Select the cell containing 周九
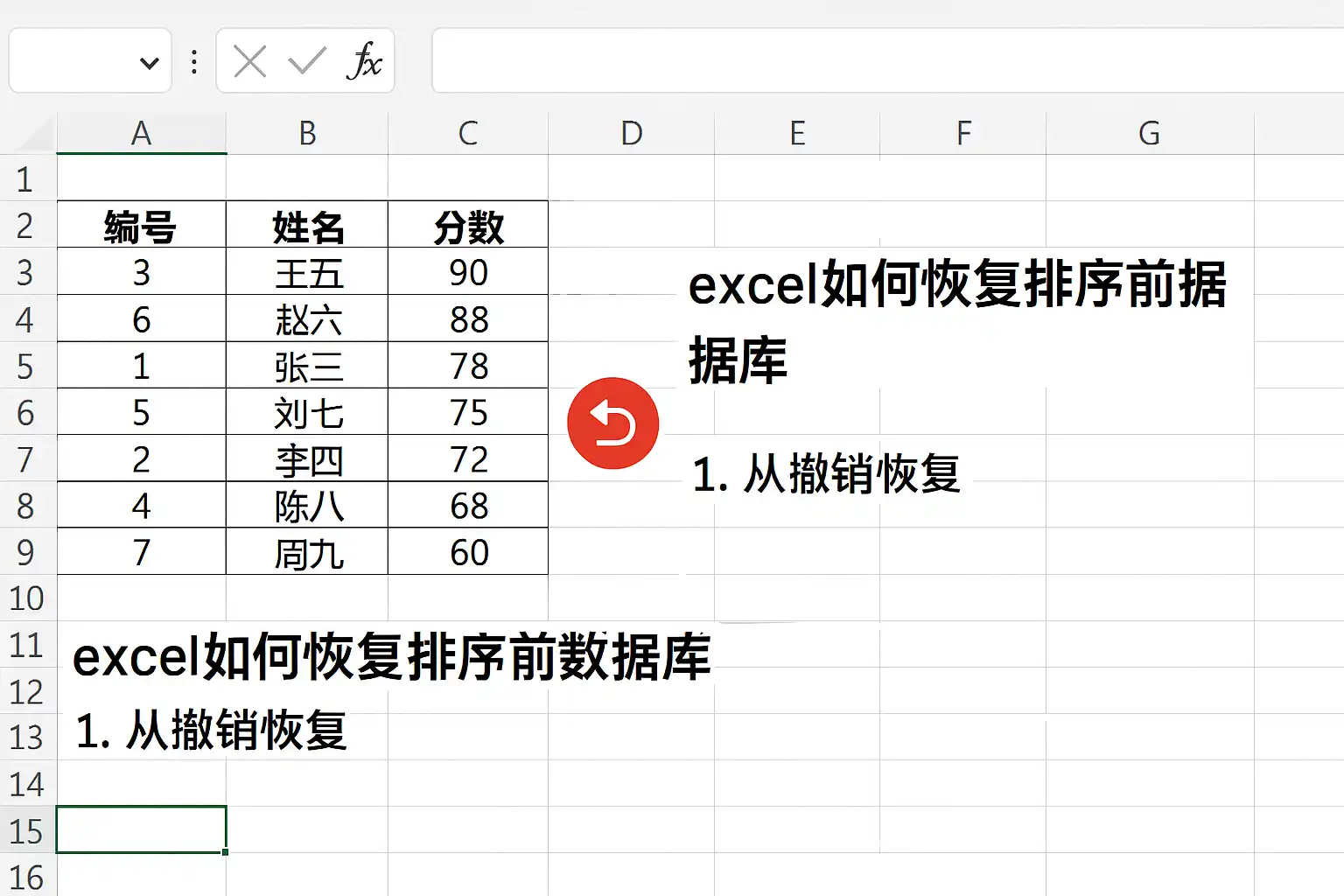 tap(307, 552)
